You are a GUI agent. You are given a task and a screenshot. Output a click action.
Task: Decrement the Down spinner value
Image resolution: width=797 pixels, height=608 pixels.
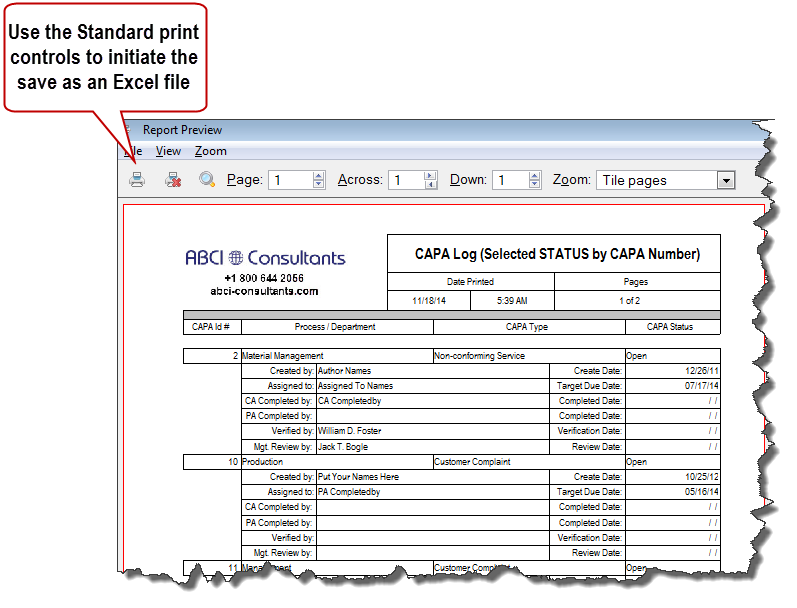point(534,185)
